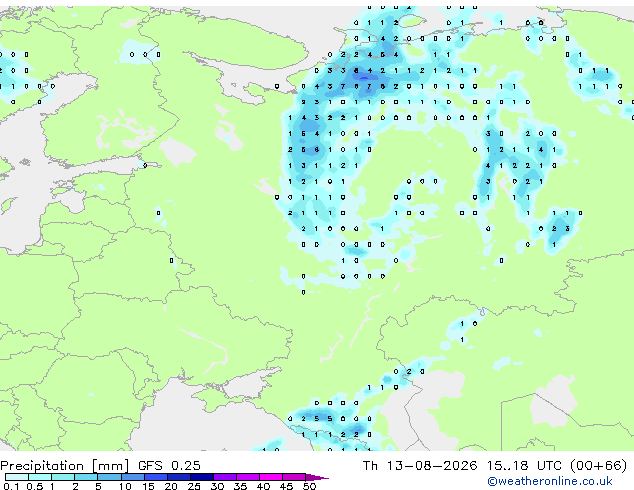The width and height of the screenshot is (634, 490).
Task: Click the '0.5' legend scale label
Action: click(x=34, y=486)
